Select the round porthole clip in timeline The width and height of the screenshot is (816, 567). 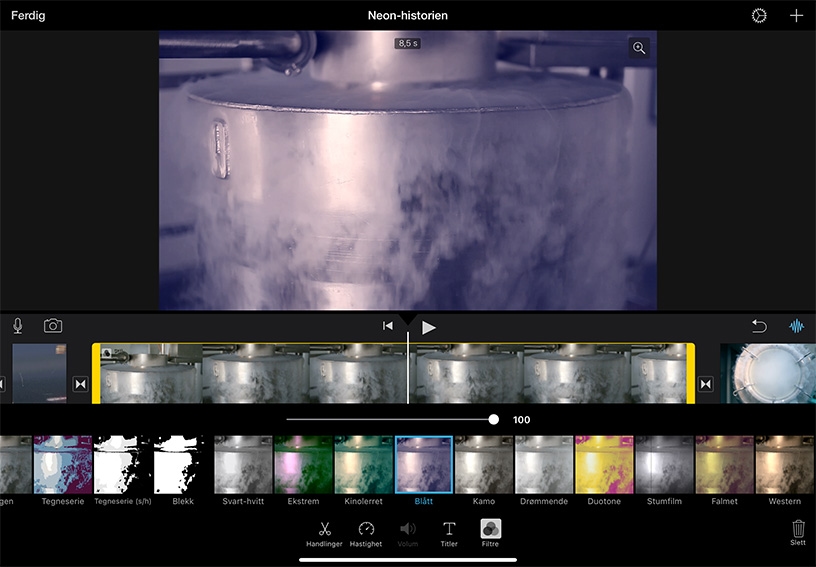pos(768,373)
